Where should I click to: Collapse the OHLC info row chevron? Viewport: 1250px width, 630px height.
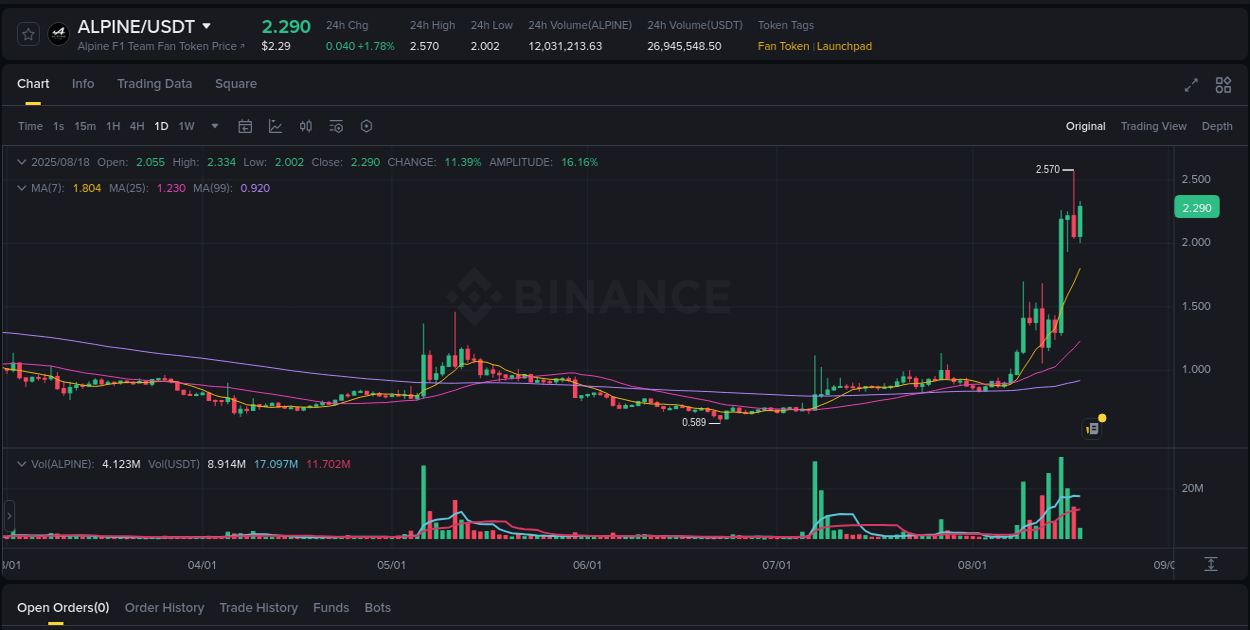pyautogui.click(x=22, y=161)
